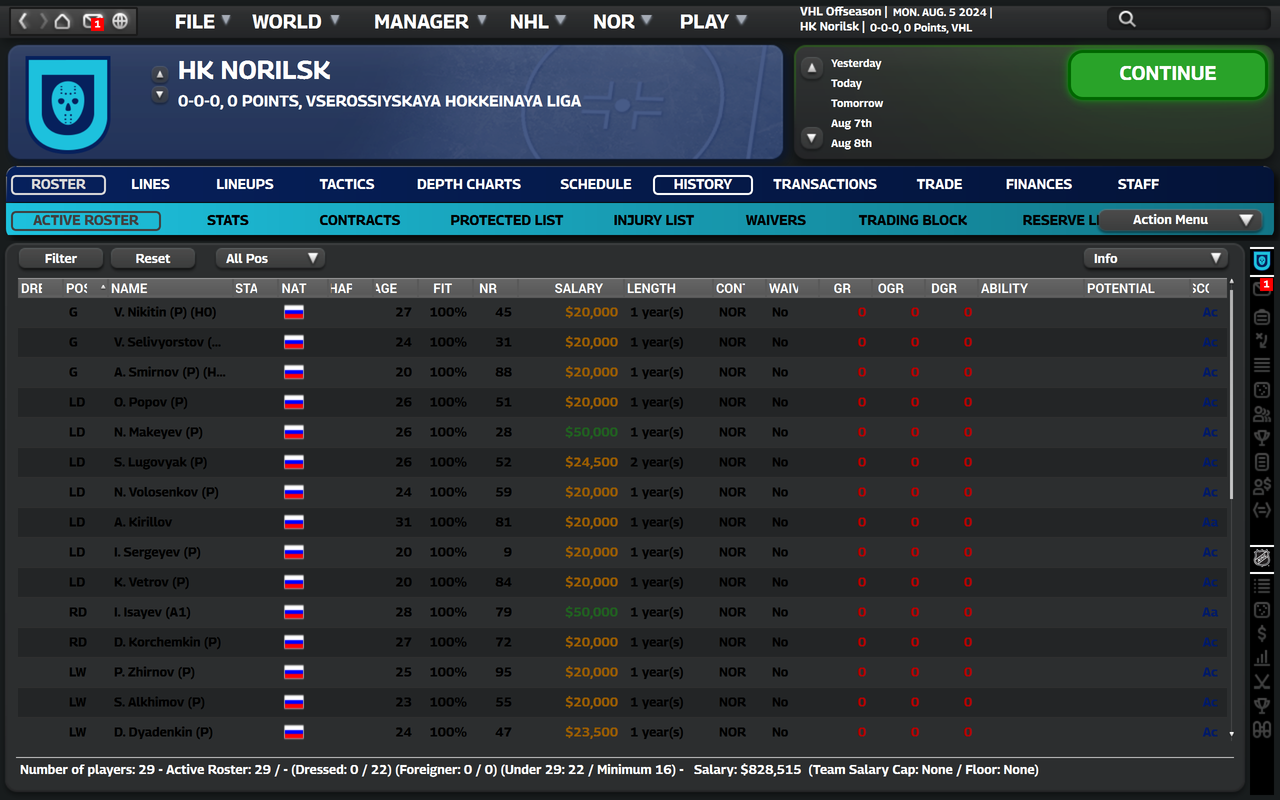This screenshot has width=1280, height=800.
Task: Open sidebar inbox icon with red badge
Action: tap(1262, 289)
